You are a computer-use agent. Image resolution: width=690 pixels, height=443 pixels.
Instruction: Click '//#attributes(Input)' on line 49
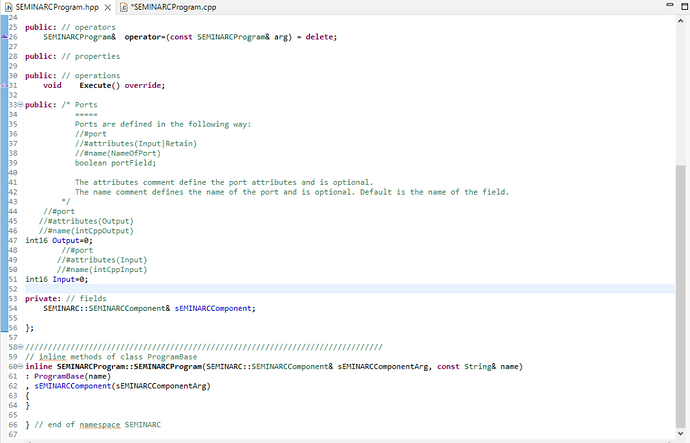pos(102,260)
